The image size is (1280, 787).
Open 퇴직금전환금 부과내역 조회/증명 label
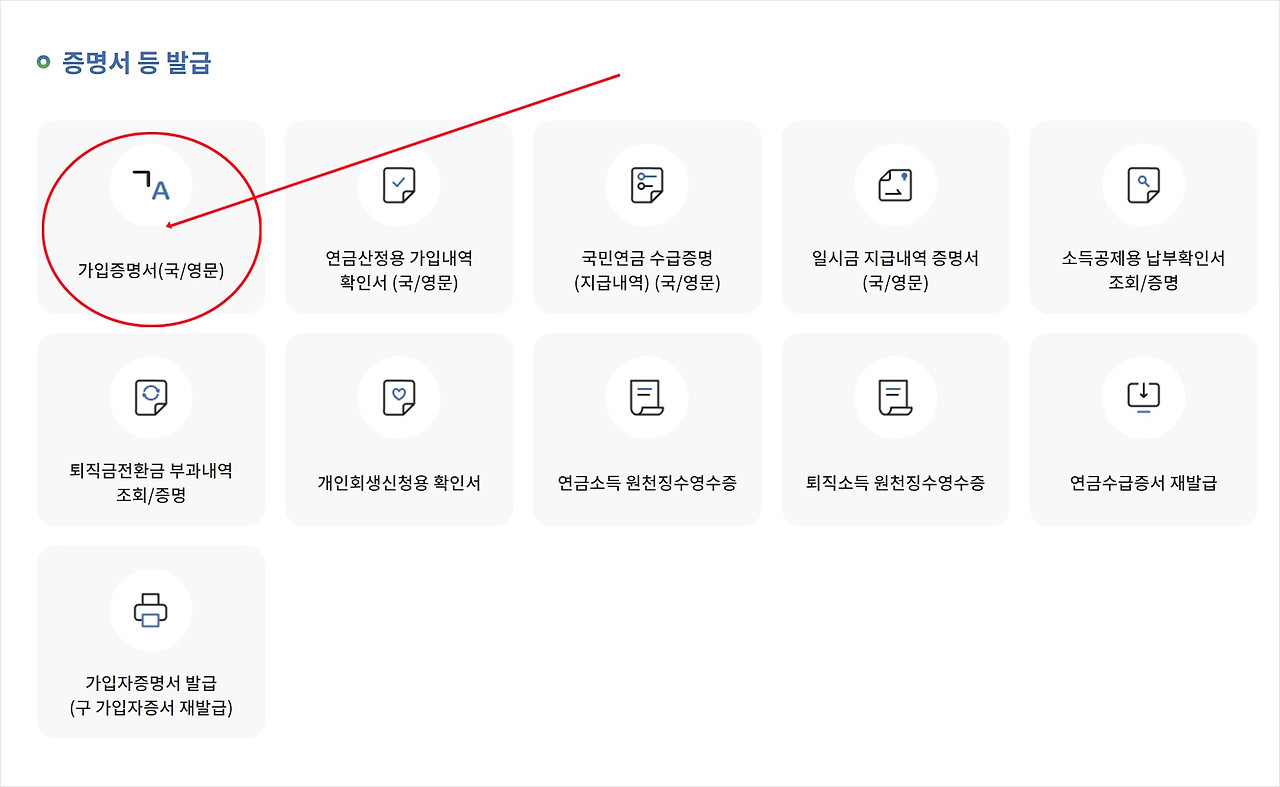(x=151, y=482)
